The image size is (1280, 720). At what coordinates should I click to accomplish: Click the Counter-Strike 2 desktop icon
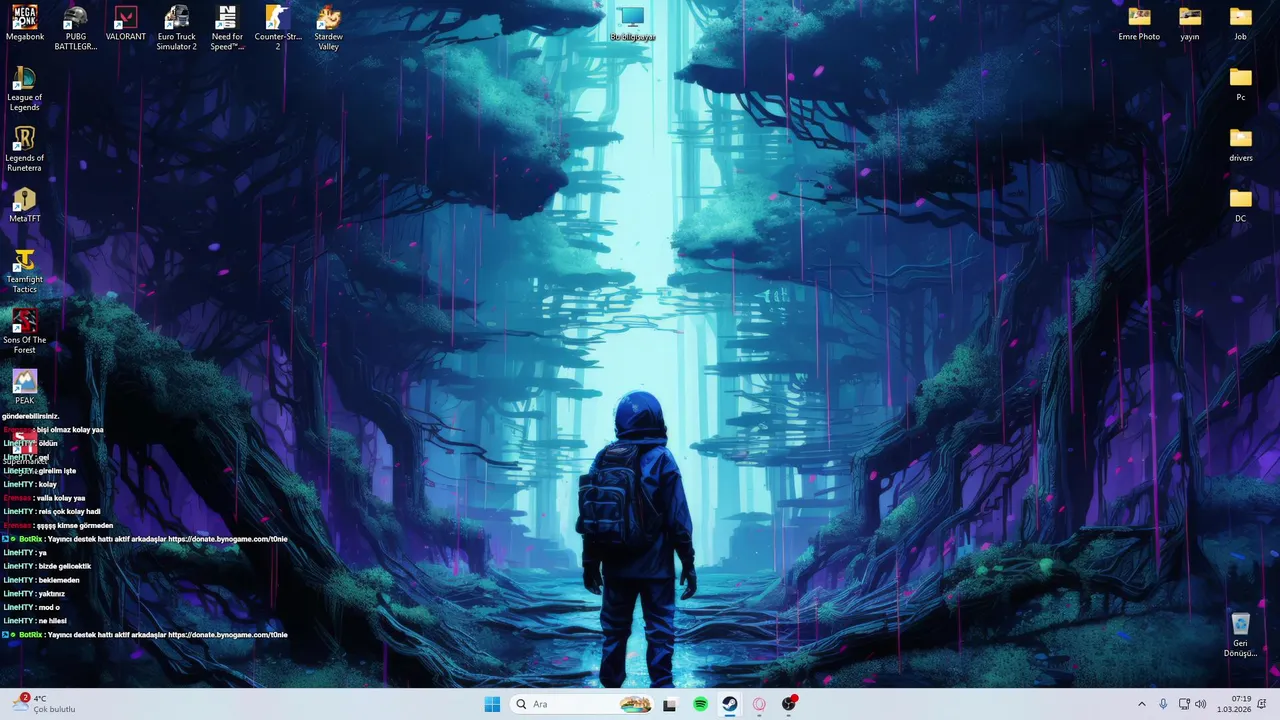(x=278, y=28)
